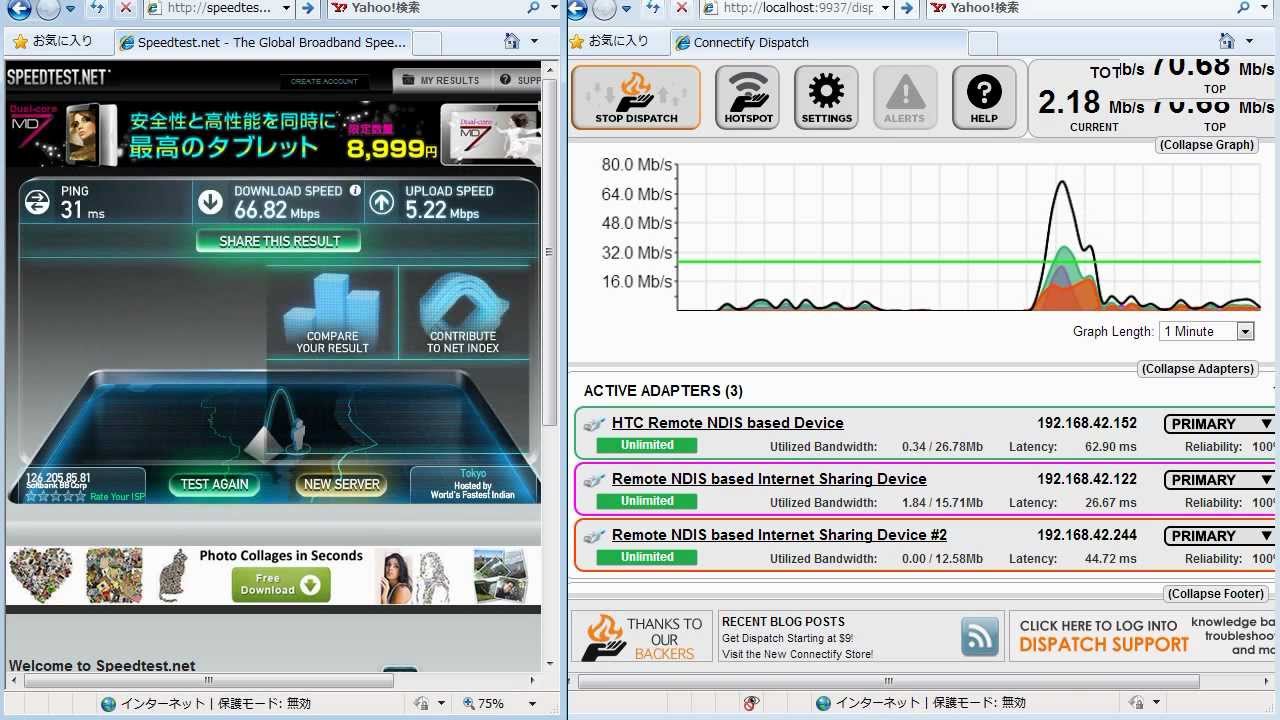The width and height of the screenshot is (1280, 720).
Task: Open Dispatch Settings gear icon
Action: (x=826, y=97)
